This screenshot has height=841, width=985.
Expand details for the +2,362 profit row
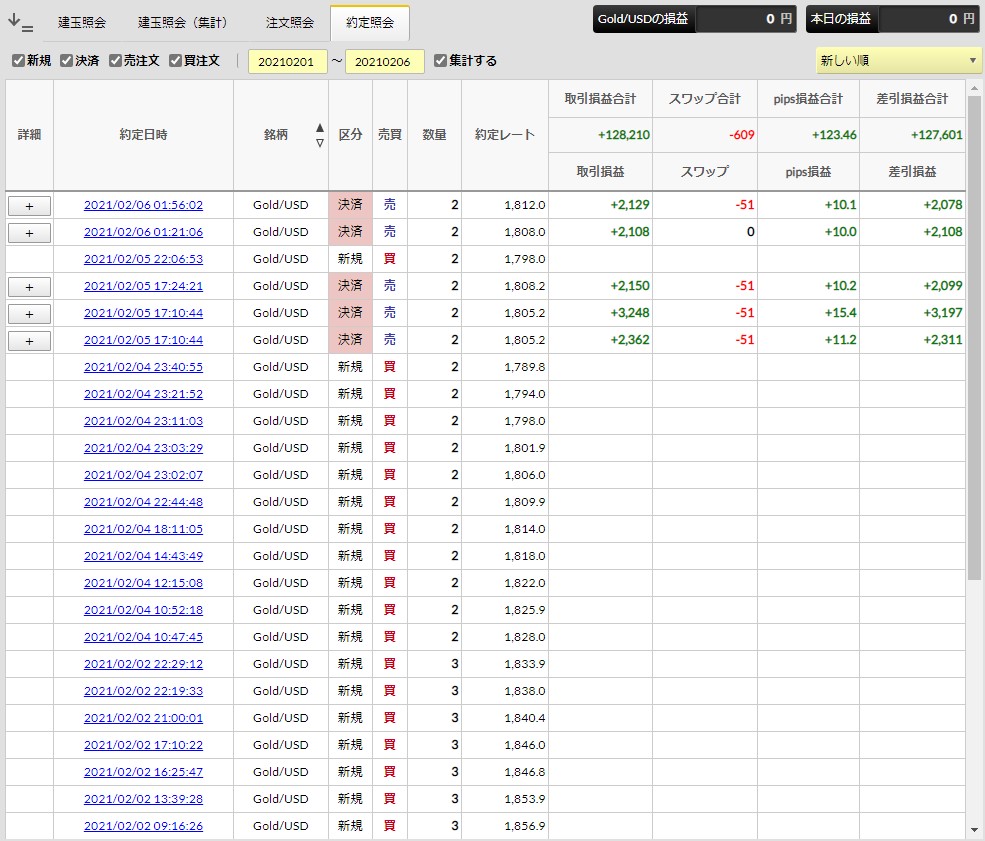pos(30,341)
